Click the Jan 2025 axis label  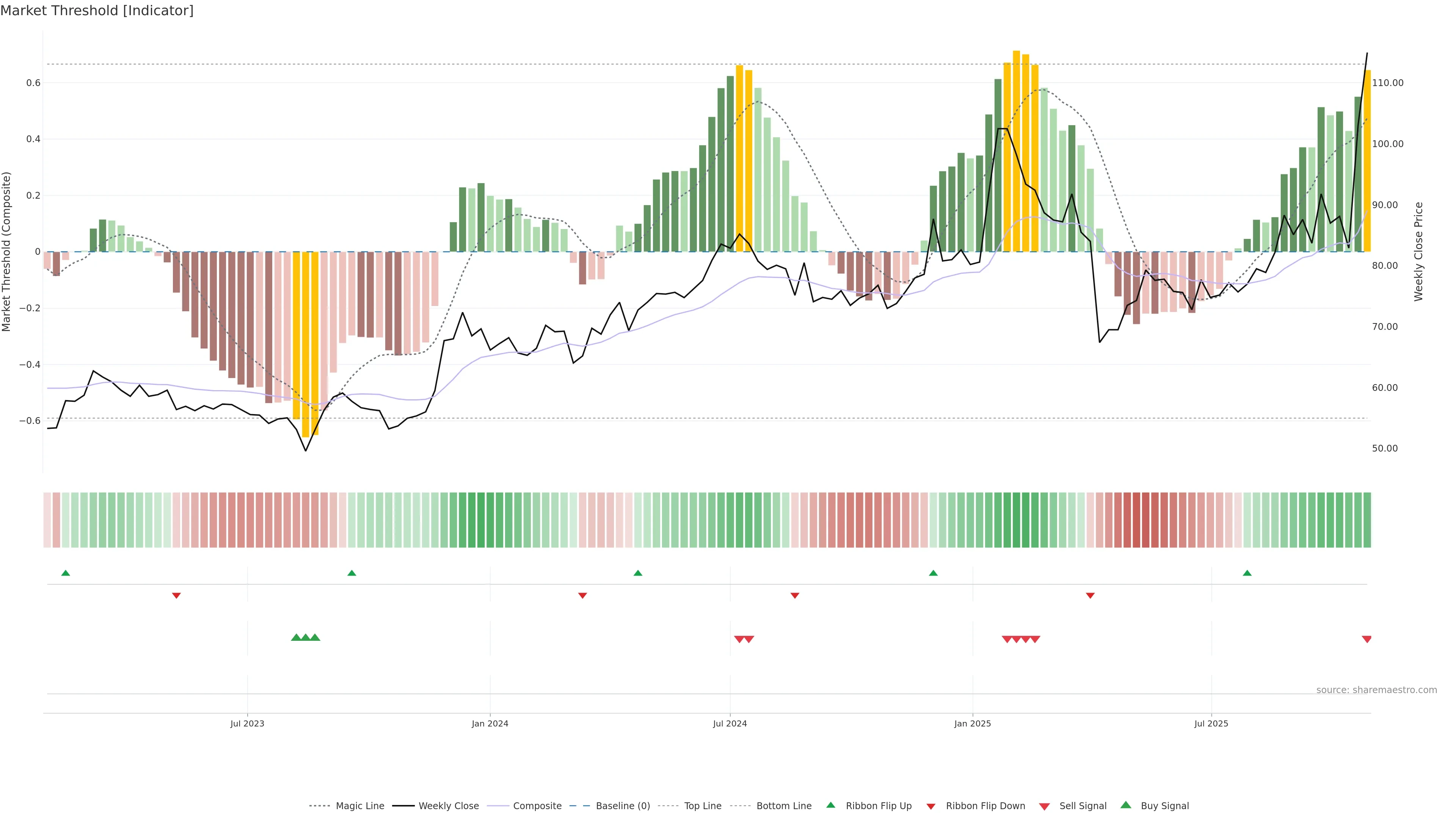tap(972, 723)
